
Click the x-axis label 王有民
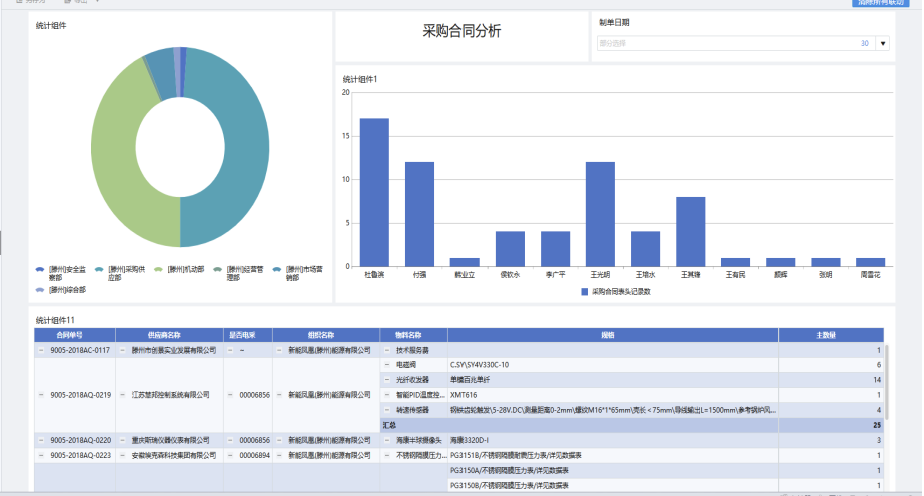735,275
